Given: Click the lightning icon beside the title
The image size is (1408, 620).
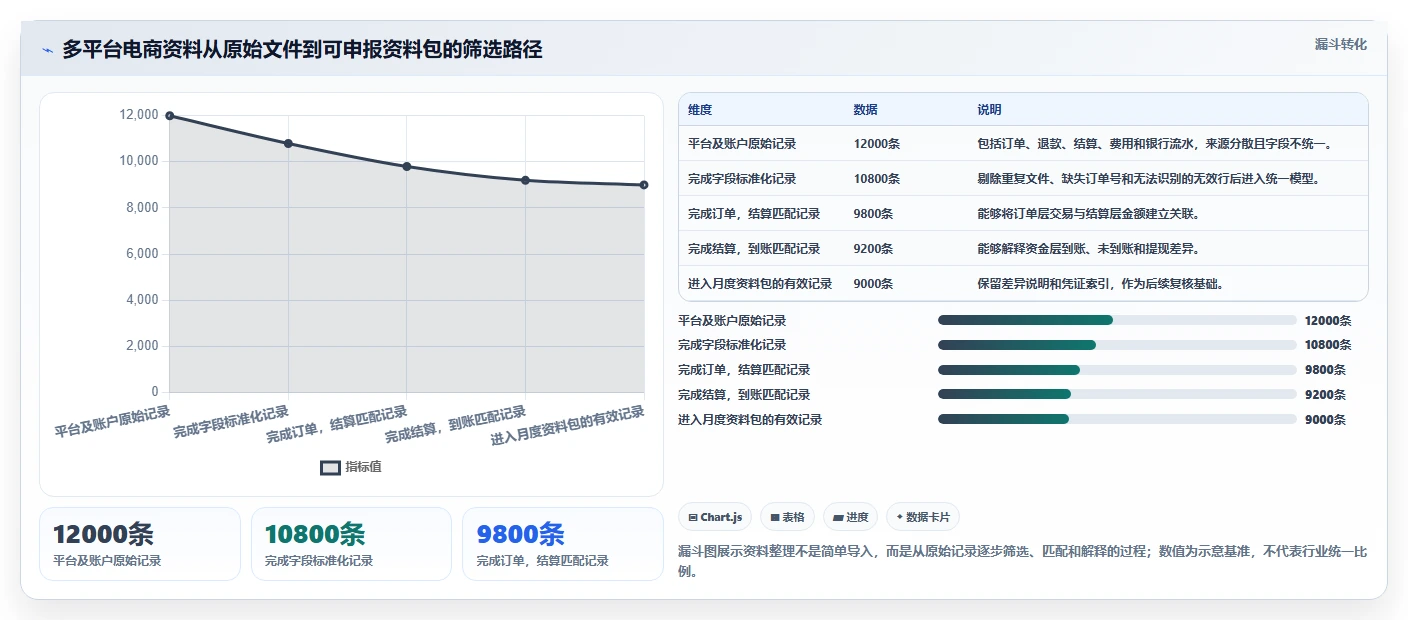Looking at the screenshot, I should 47,50.
